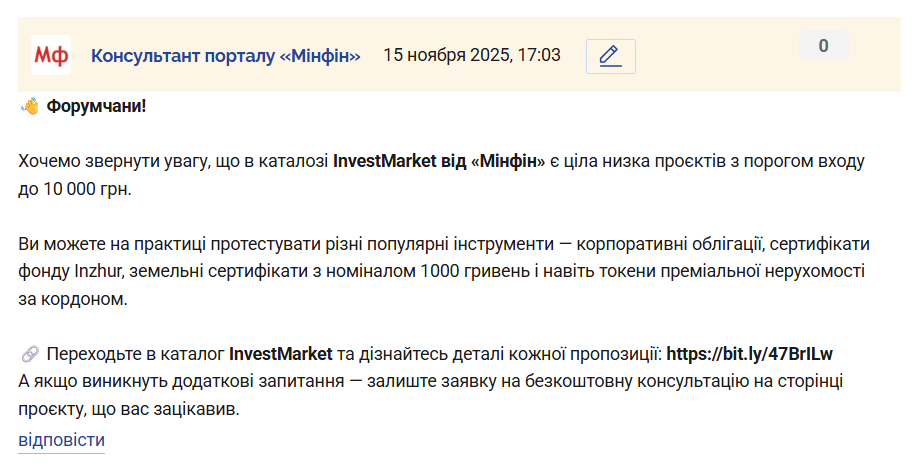
Task: Click відповісти to reply to the post
Action: click(x=61, y=440)
